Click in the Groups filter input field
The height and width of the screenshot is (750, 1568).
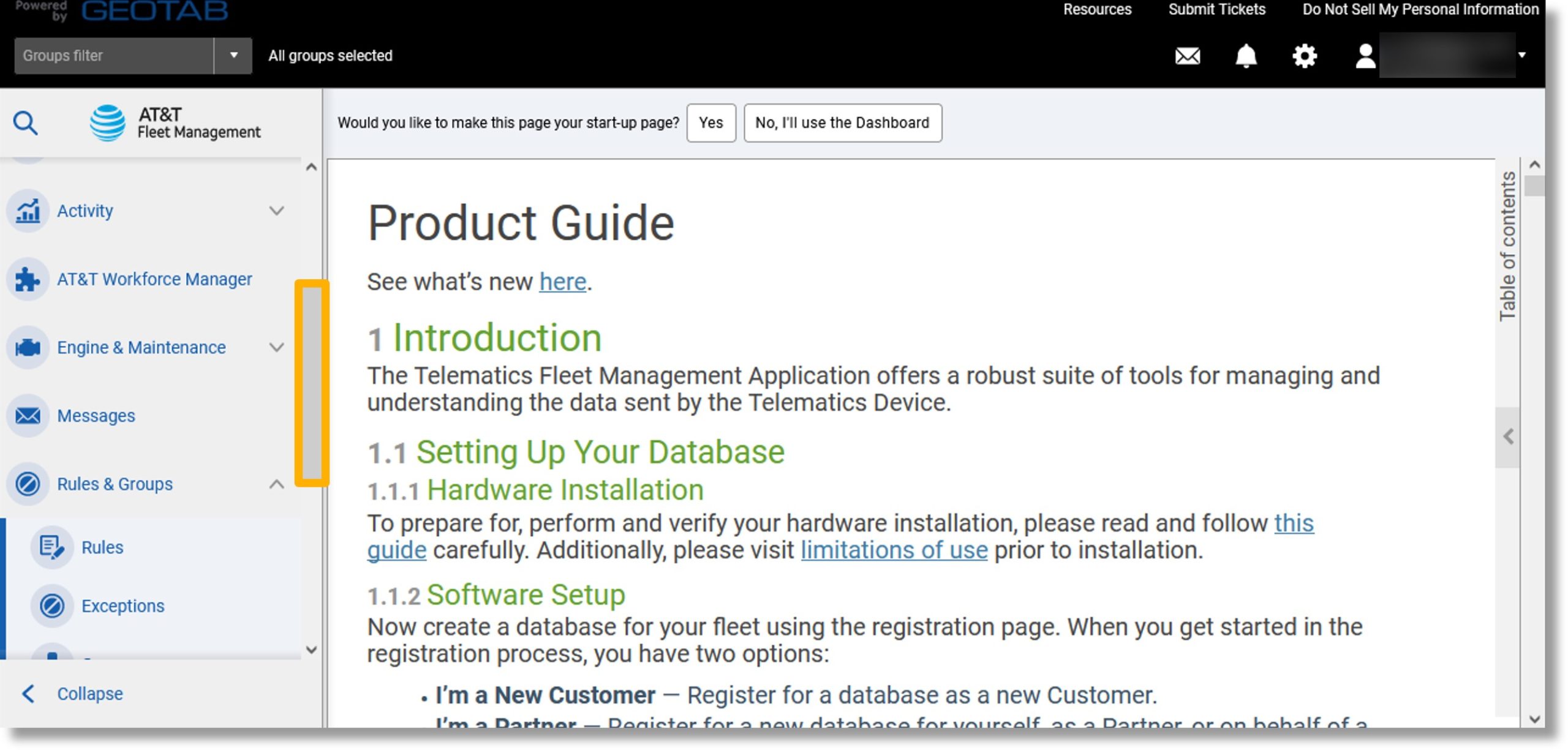tap(114, 56)
